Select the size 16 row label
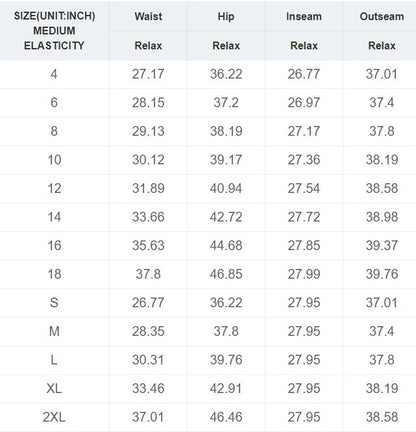Screen dimensions: 416x432 54,246
